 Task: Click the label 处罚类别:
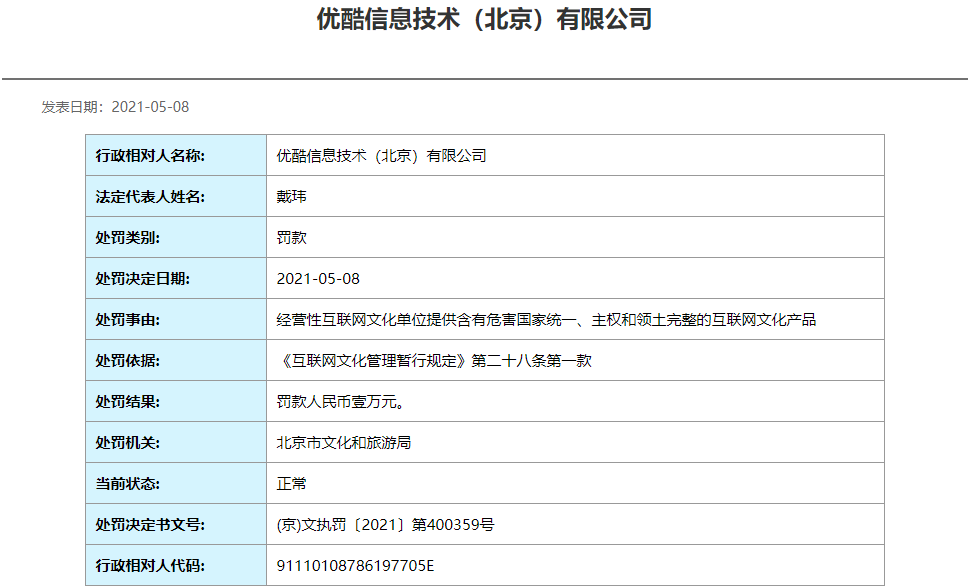click(127, 238)
